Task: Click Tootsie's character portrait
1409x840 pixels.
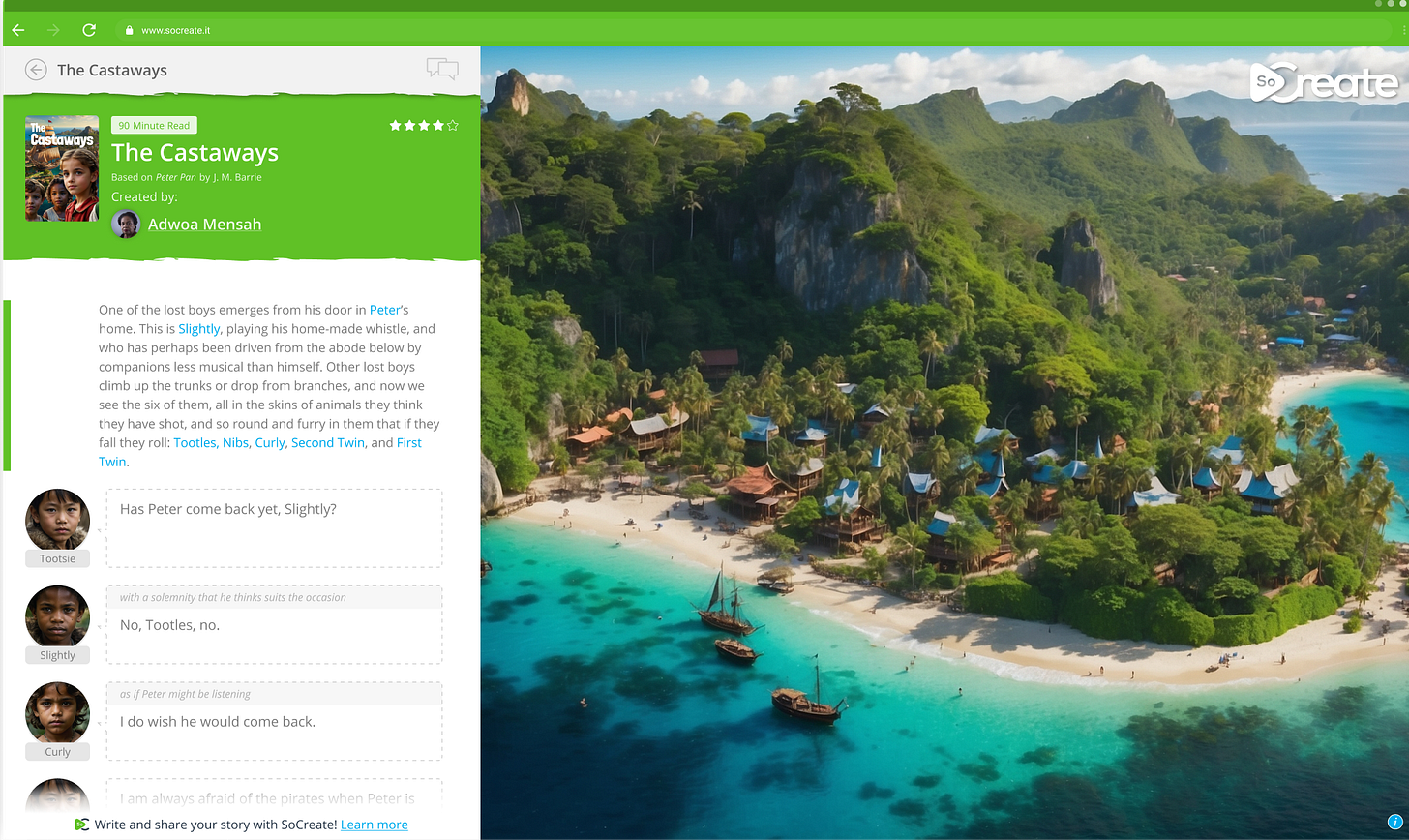Action: 57,520
